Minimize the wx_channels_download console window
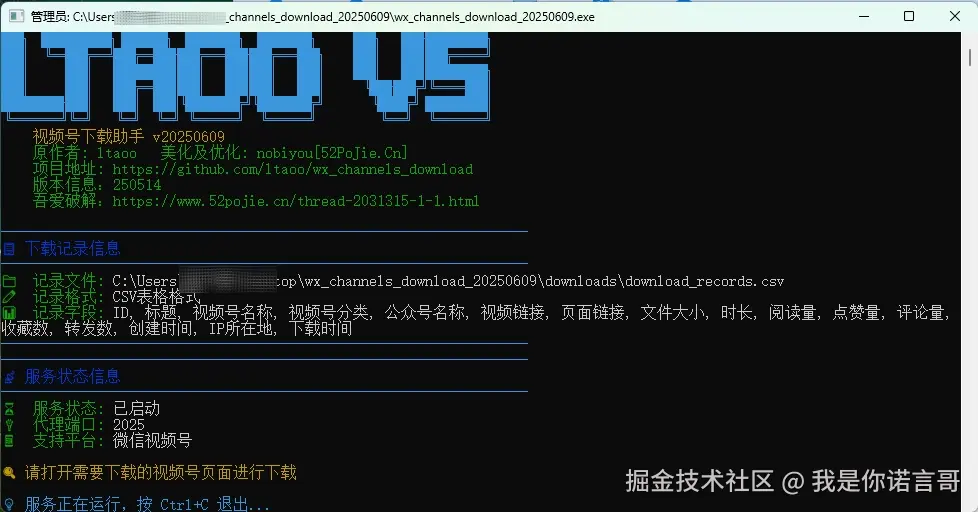 (x=864, y=16)
